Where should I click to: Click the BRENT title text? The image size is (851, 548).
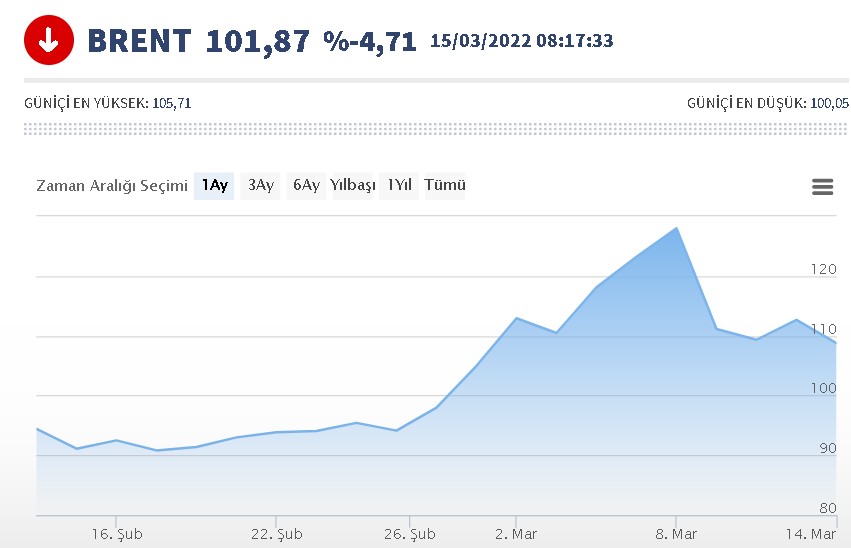pos(139,41)
